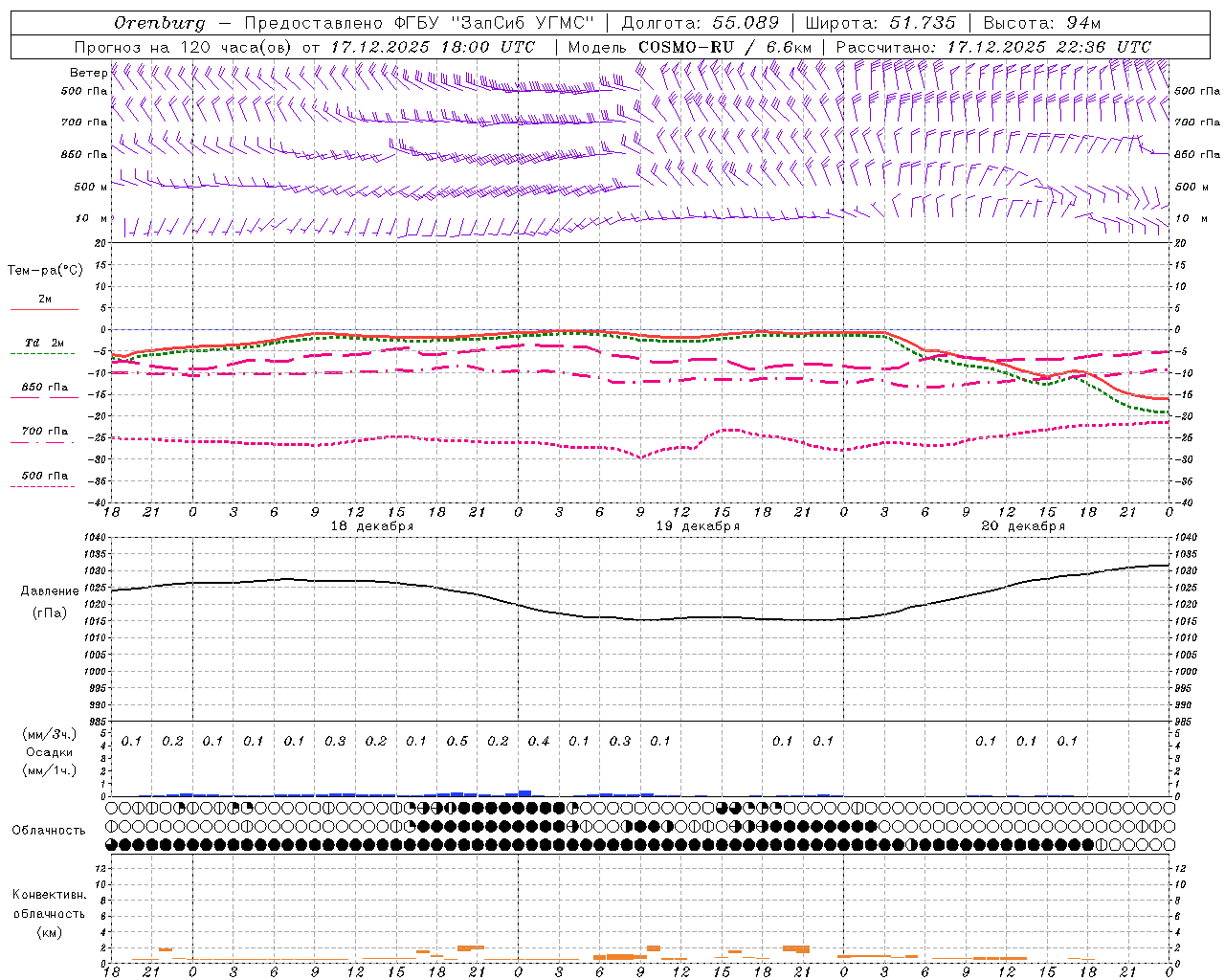
Task: Click the "(мм/3ч.)" precipitation unit label
Action: click(50, 734)
